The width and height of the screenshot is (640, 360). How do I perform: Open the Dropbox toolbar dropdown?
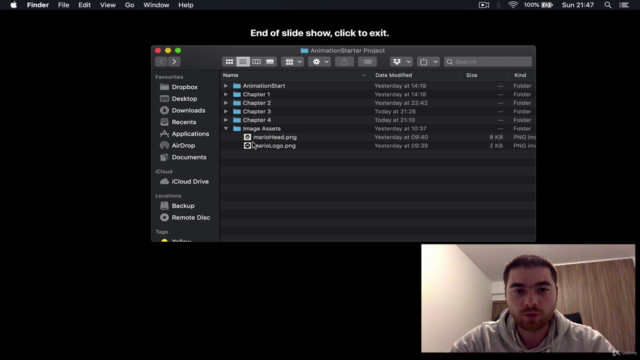pos(401,62)
